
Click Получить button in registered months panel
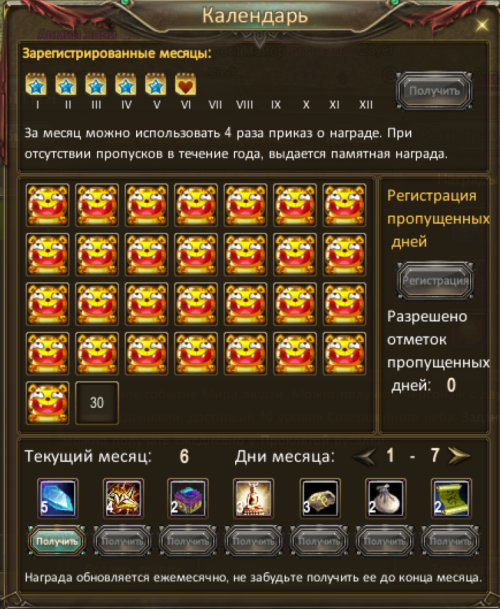(x=434, y=91)
